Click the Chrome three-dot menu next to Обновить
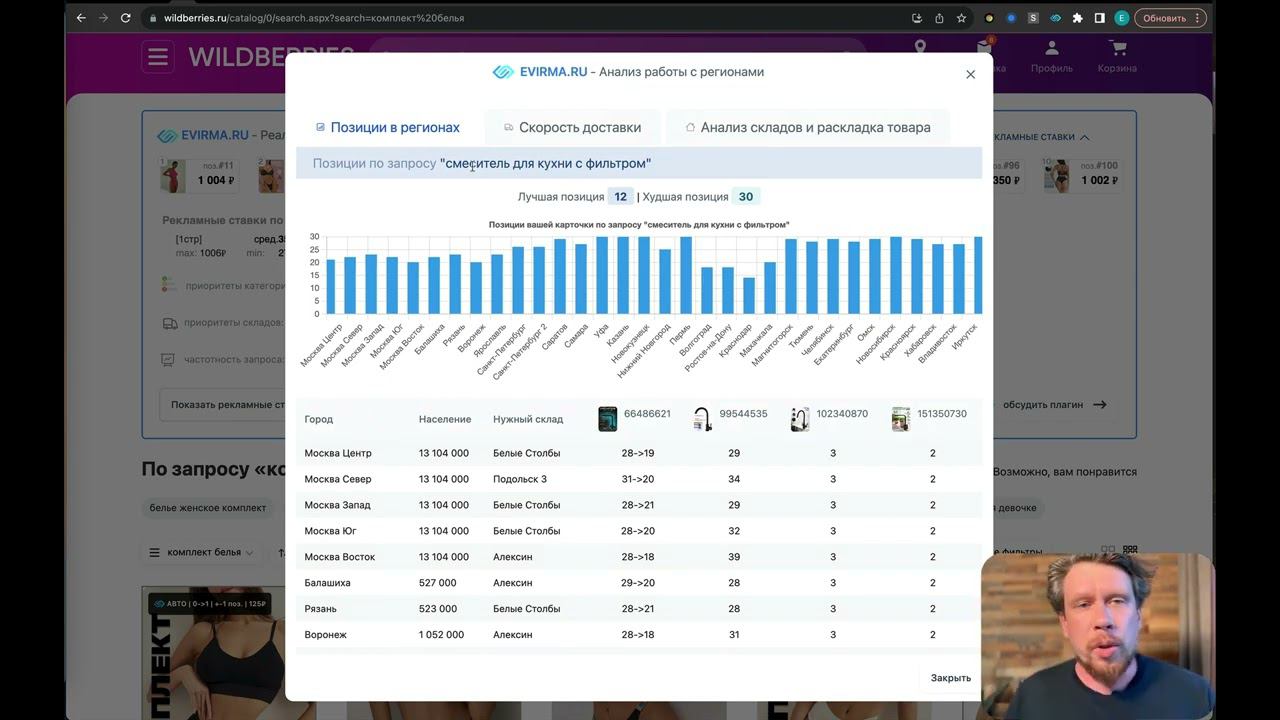Screen dimensions: 1280x720 pyautogui.click(x=1198, y=18)
